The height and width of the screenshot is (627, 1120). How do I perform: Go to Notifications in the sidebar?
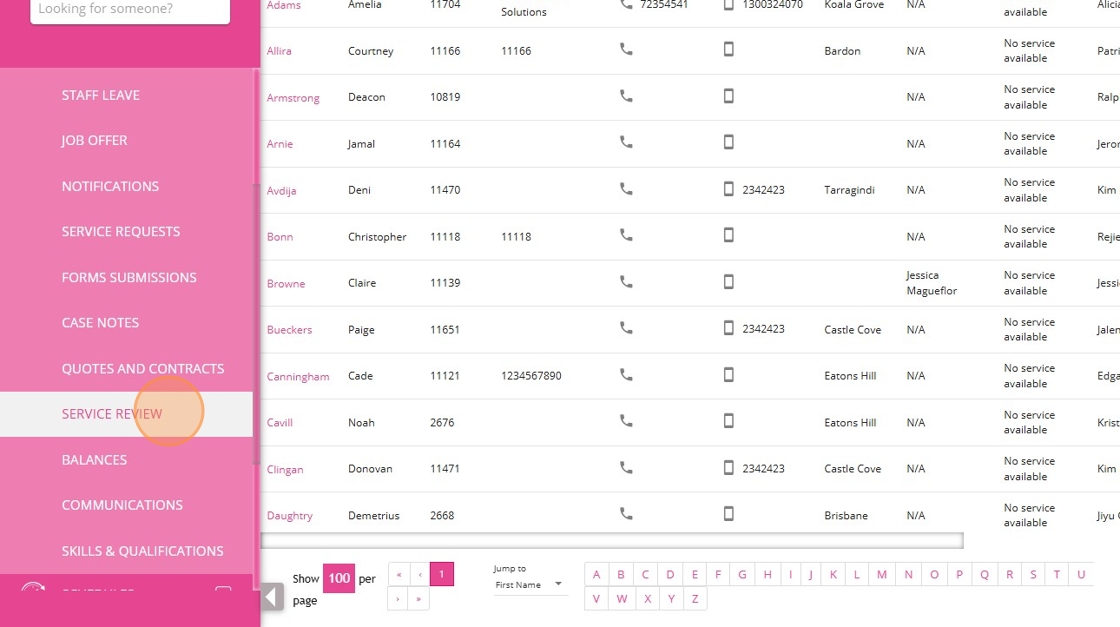(x=110, y=186)
